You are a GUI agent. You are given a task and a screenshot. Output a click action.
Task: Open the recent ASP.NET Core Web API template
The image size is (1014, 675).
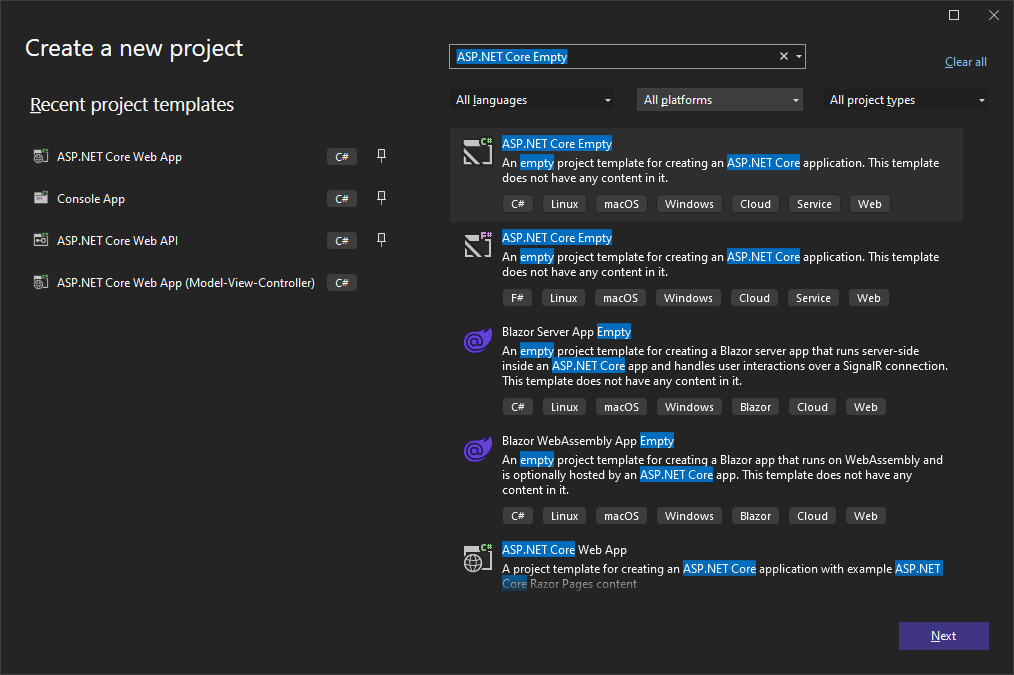pyautogui.click(x=117, y=241)
